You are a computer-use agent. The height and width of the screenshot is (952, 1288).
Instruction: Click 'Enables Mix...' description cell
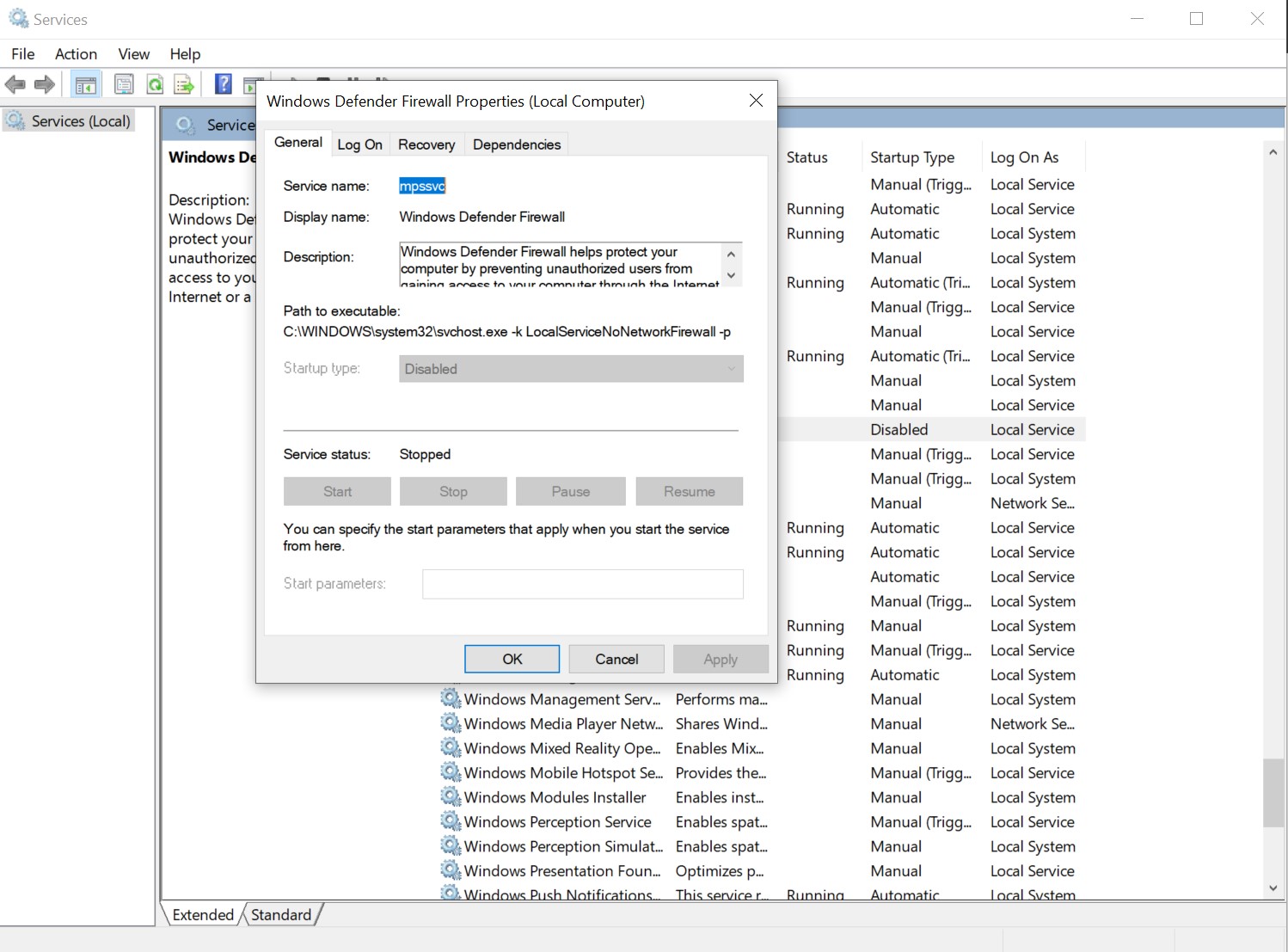pyautogui.click(x=720, y=748)
